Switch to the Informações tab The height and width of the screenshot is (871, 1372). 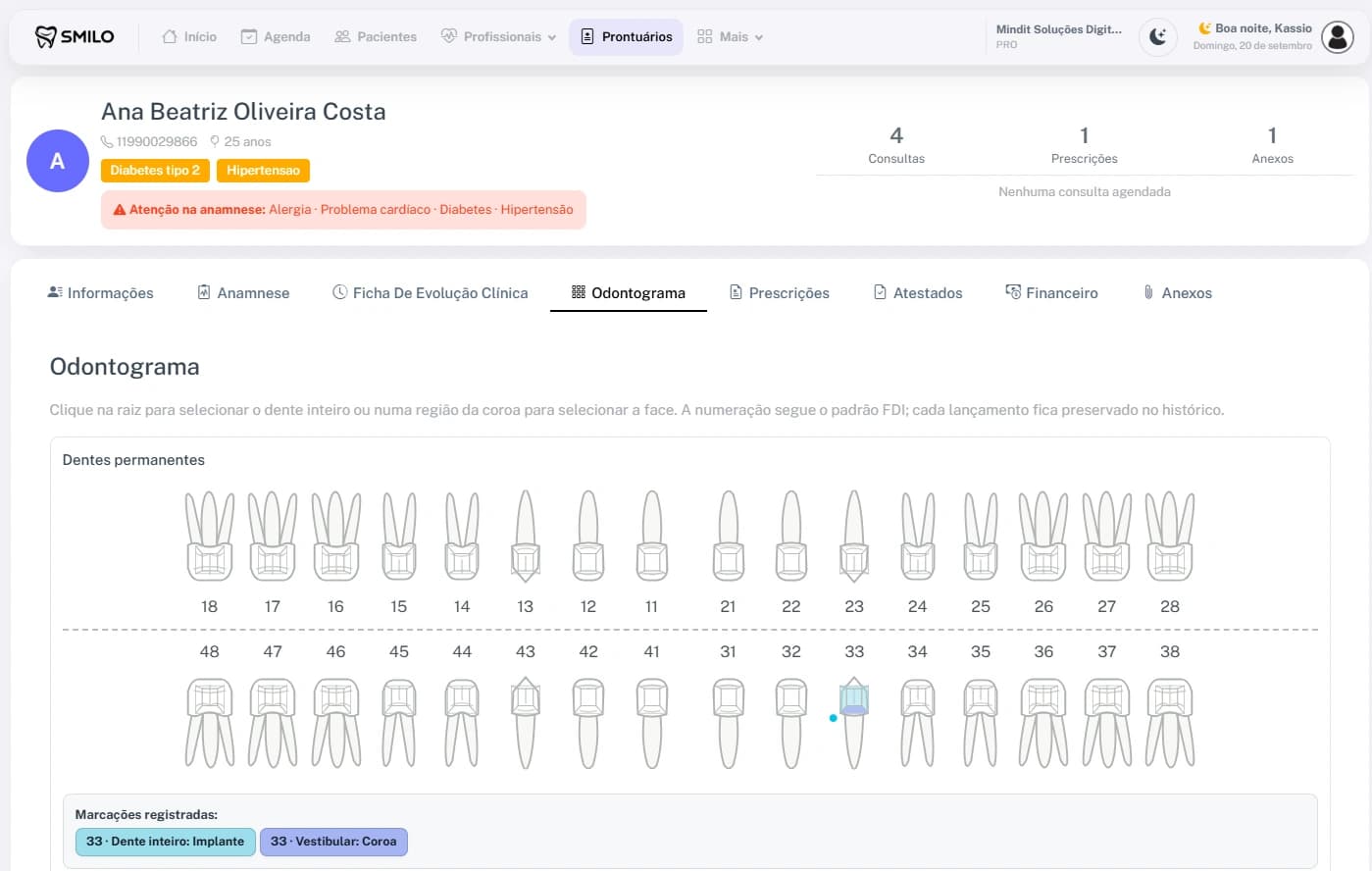(101, 292)
